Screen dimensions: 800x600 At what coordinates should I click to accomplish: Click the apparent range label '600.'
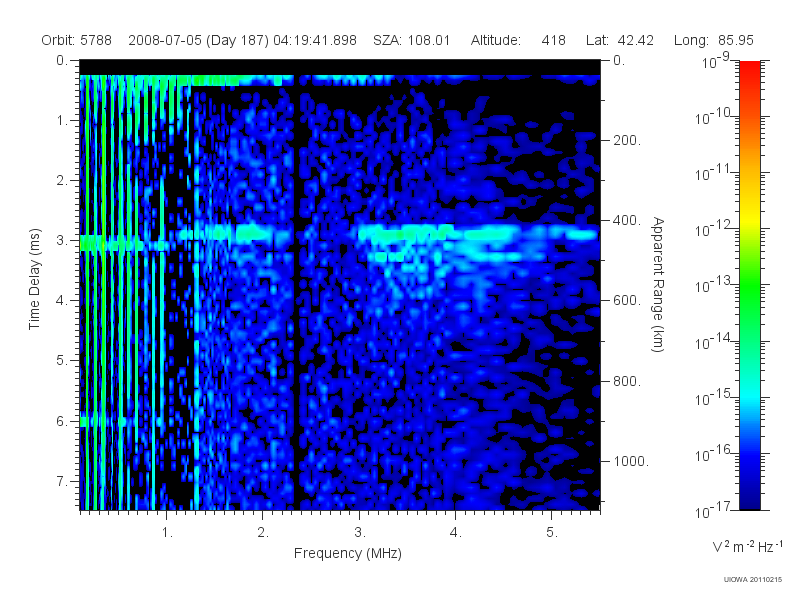coord(627,301)
